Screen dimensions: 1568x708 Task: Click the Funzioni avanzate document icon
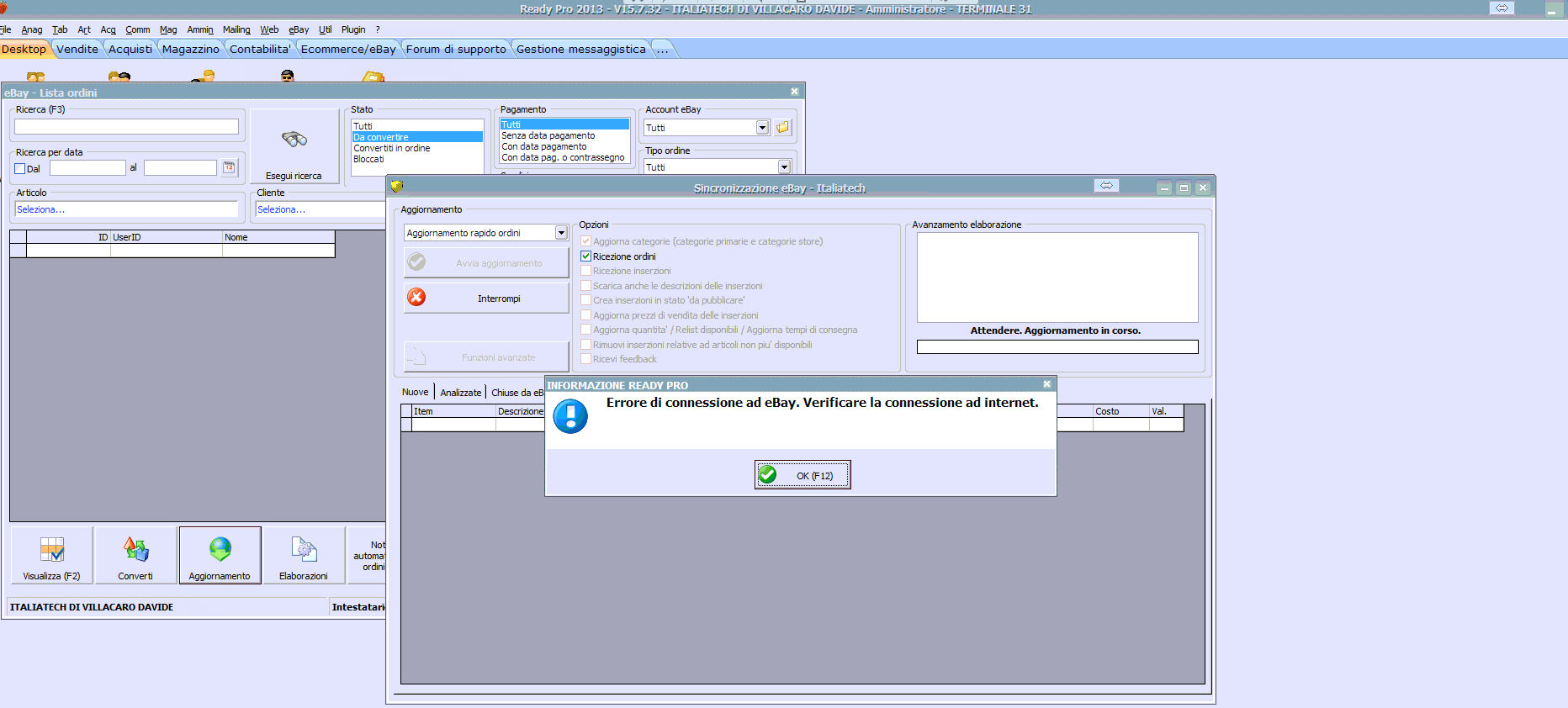(x=416, y=357)
